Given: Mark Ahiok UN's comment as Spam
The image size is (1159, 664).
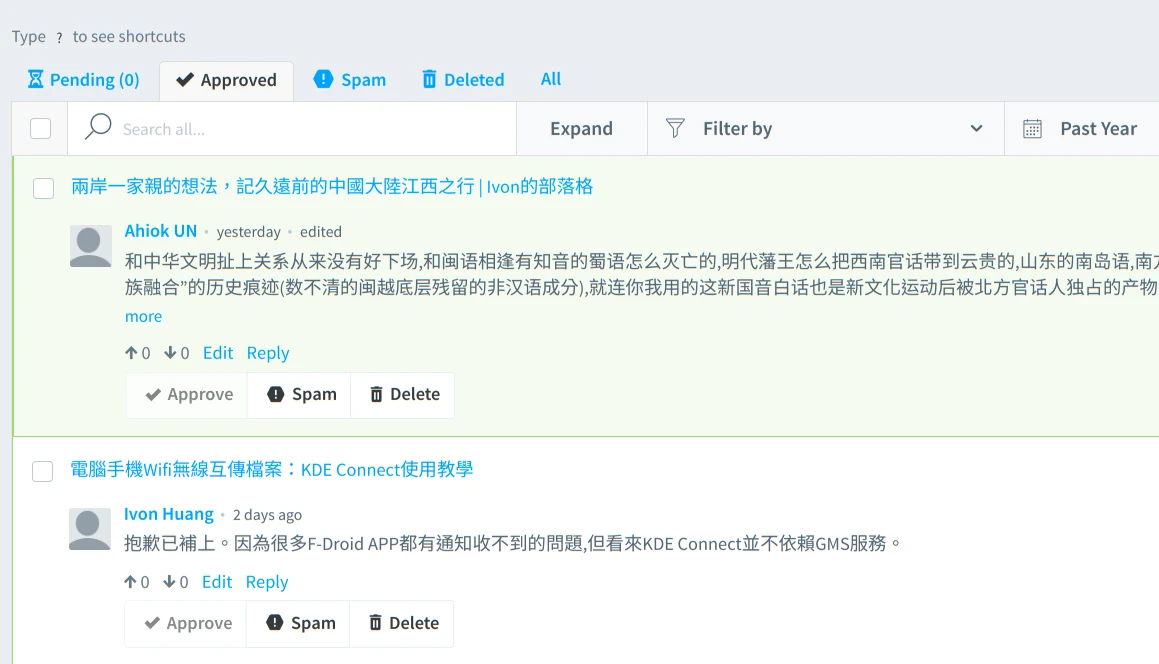Looking at the screenshot, I should tap(302, 395).
